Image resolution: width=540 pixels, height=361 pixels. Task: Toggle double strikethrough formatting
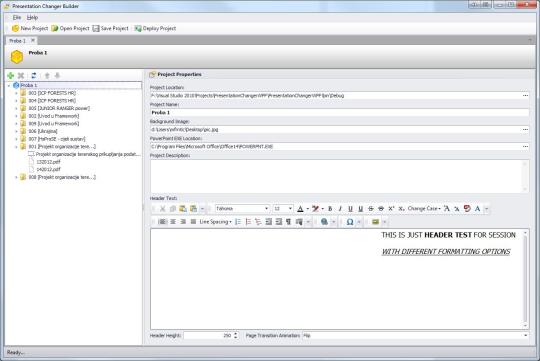coord(381,209)
